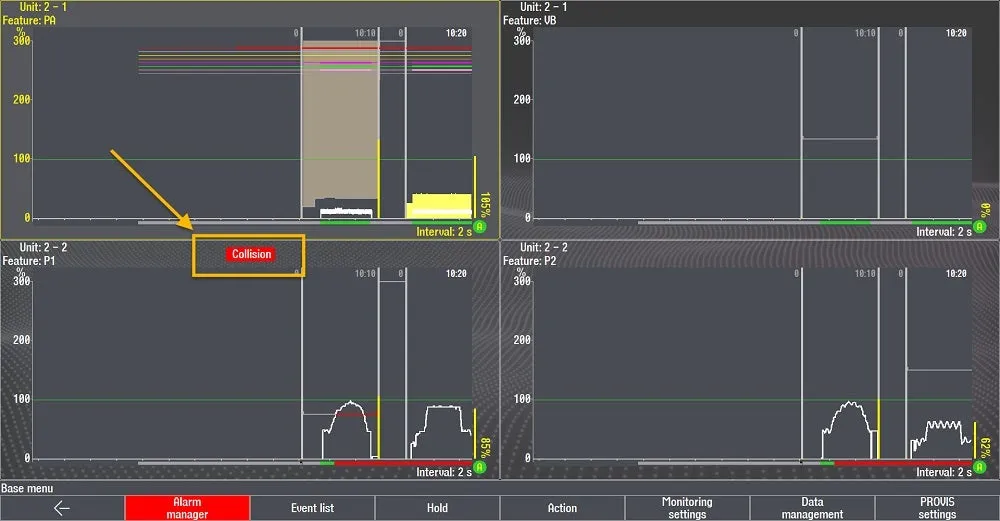The height and width of the screenshot is (521, 1000).
Task: Click the 85% value in P1 panel
Action: coord(485,448)
